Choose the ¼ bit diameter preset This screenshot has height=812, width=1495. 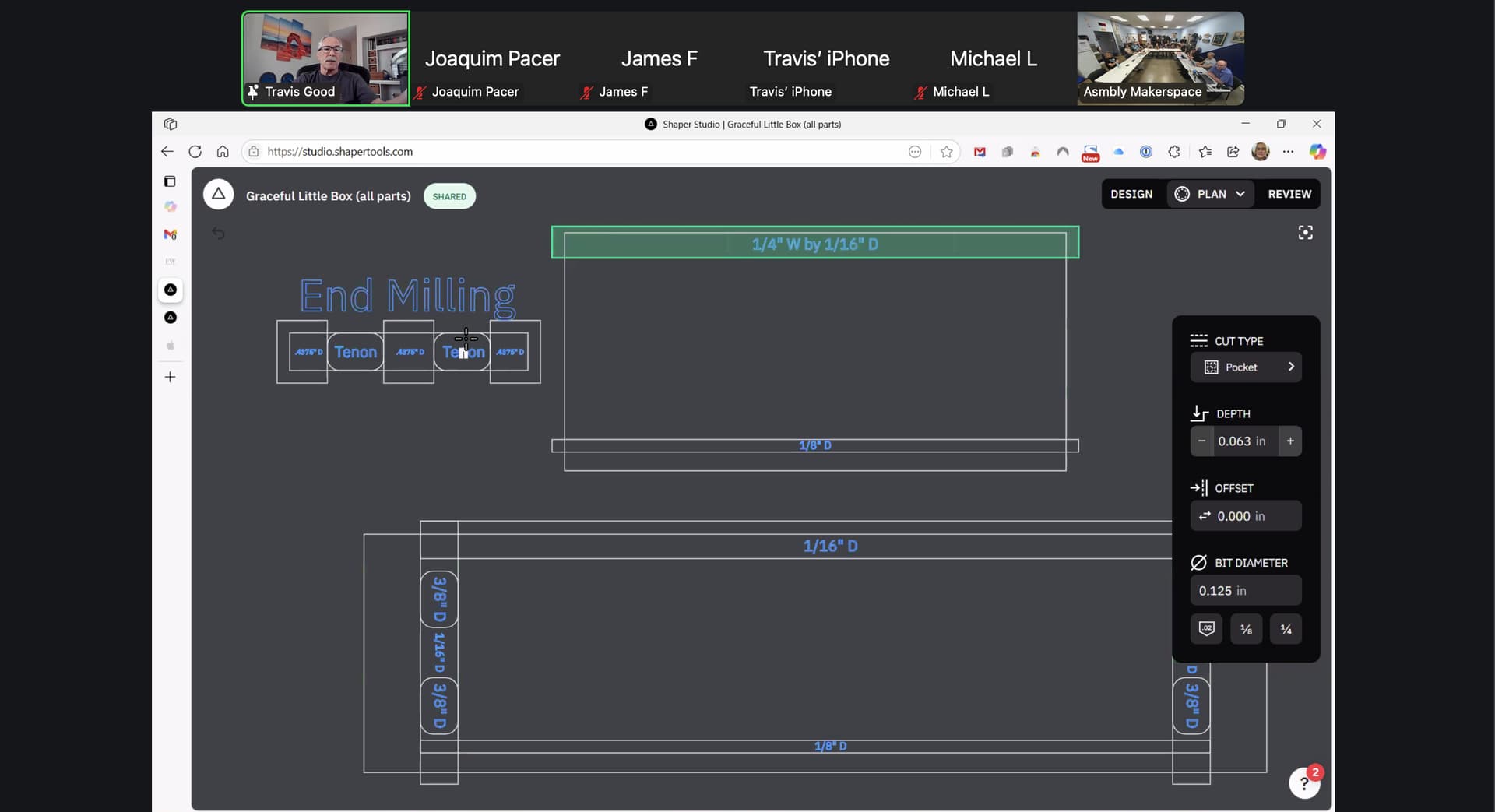[1286, 629]
